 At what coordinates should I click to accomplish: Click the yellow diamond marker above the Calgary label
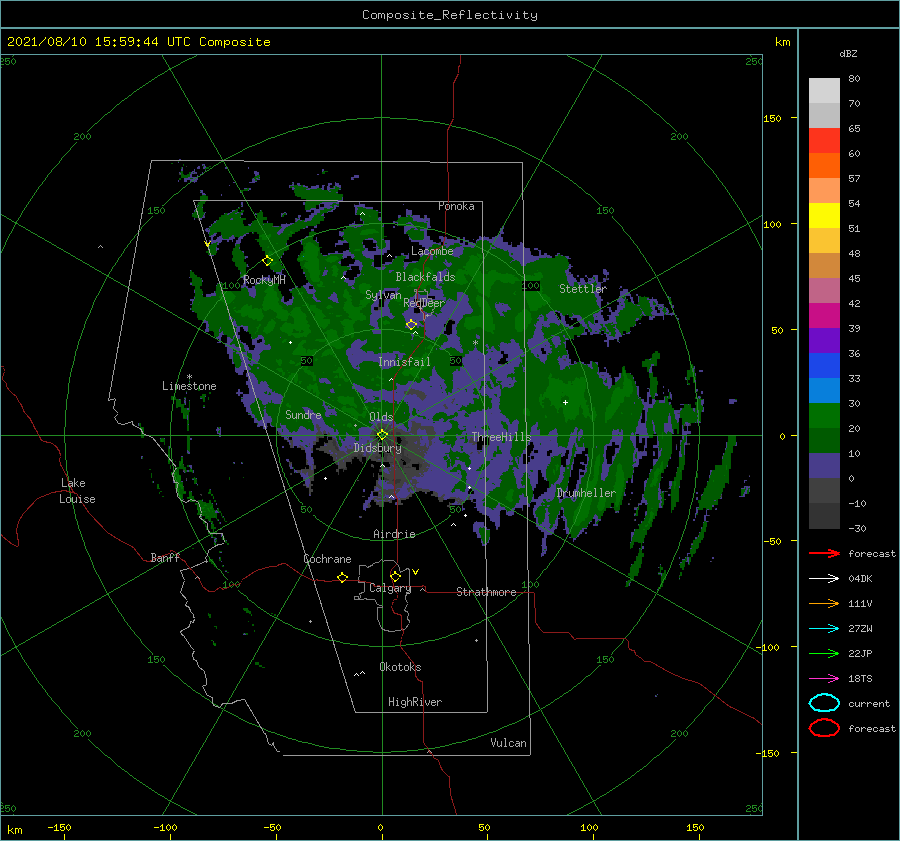tap(395, 576)
